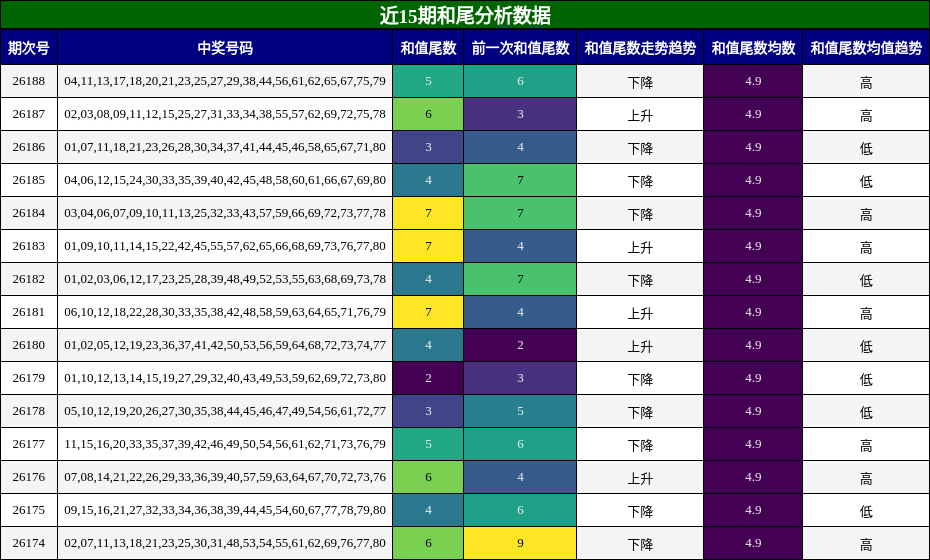Click previous tail value 6 in row 26188

pos(520,81)
